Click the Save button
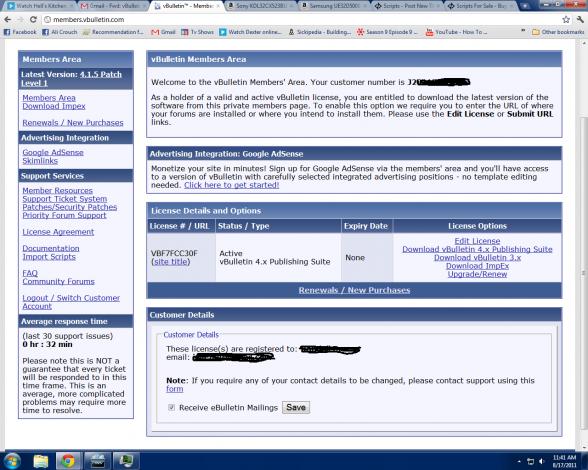This screenshot has height=470, width=588. [x=296, y=407]
